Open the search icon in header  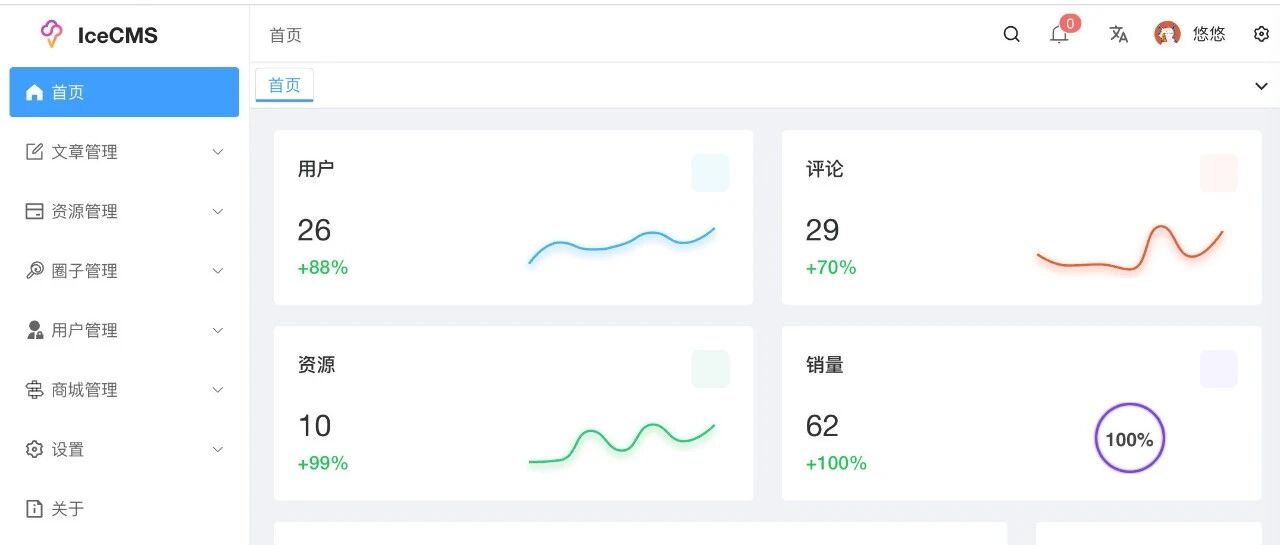(1011, 35)
